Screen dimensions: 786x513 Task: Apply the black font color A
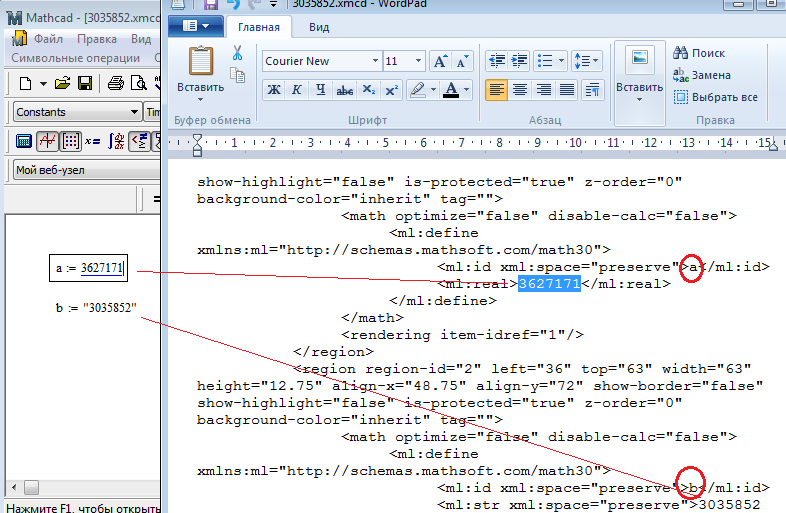(x=451, y=90)
